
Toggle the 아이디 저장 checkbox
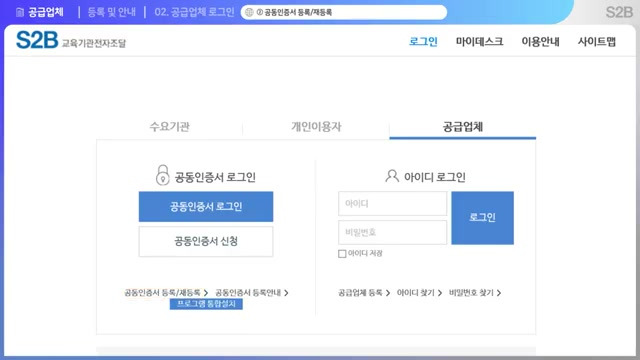[x=342, y=253]
